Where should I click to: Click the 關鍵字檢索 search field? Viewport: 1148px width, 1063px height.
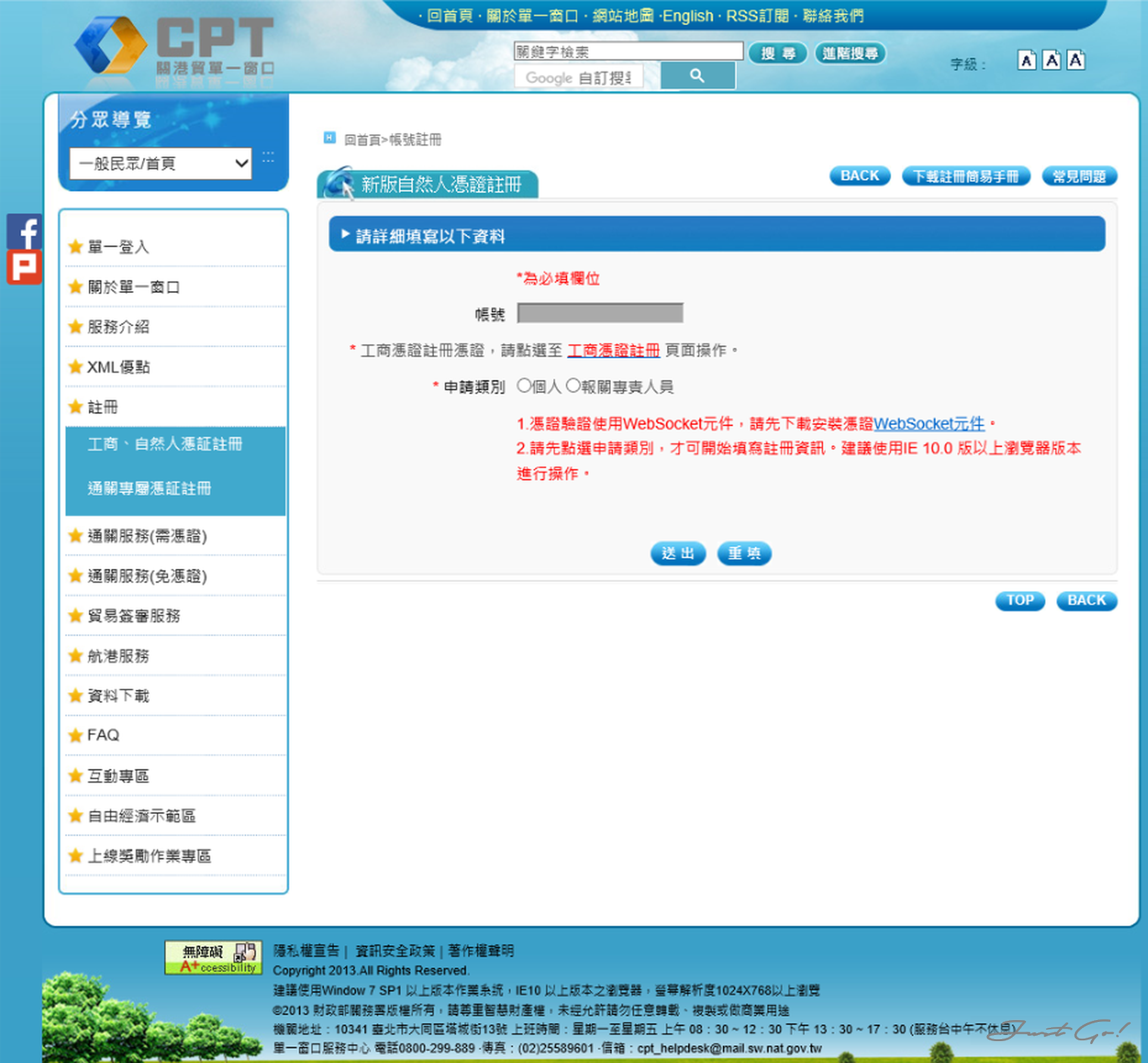628,51
